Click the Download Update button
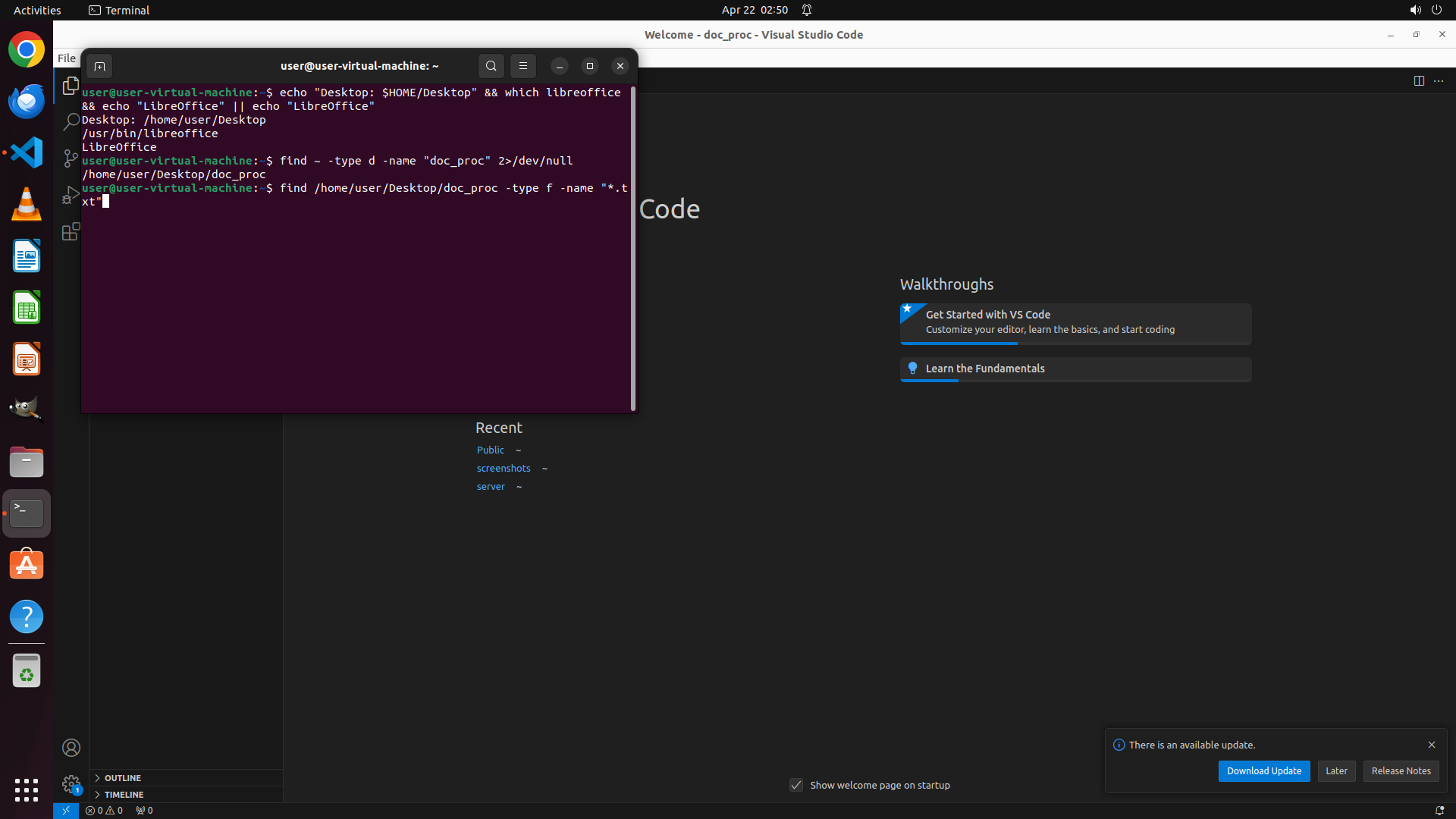The image size is (1456, 819). (1263, 770)
